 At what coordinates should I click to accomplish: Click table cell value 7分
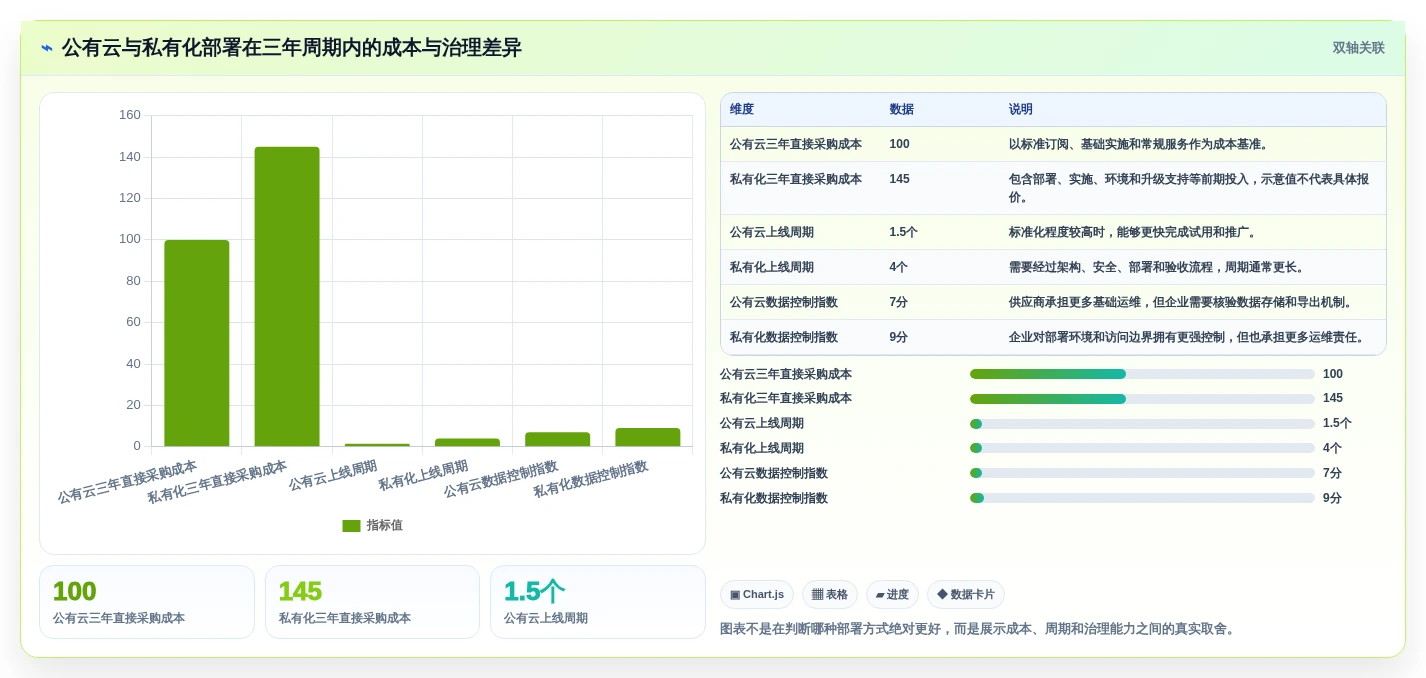(899, 302)
